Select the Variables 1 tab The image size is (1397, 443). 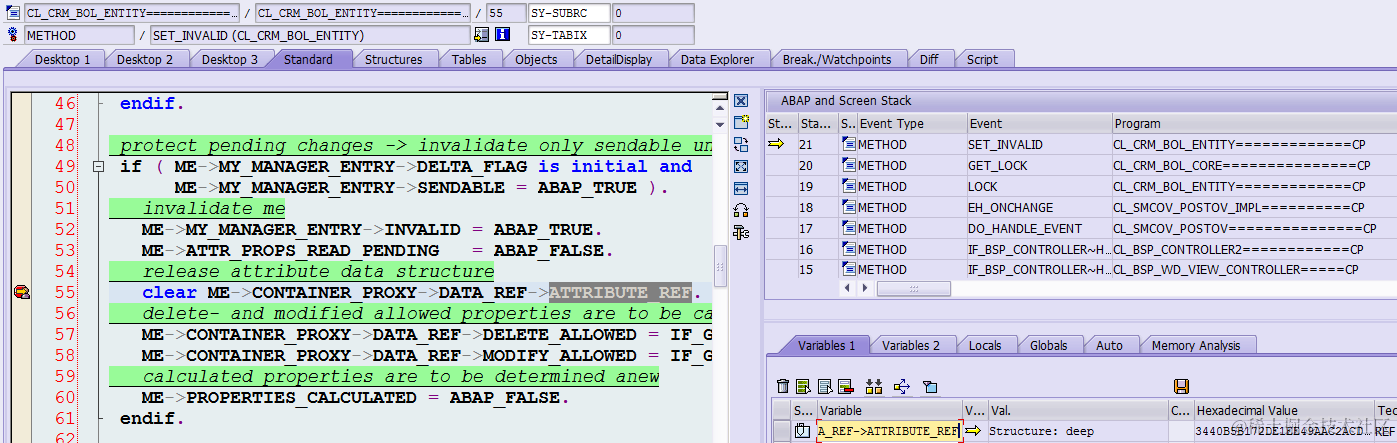pos(826,345)
